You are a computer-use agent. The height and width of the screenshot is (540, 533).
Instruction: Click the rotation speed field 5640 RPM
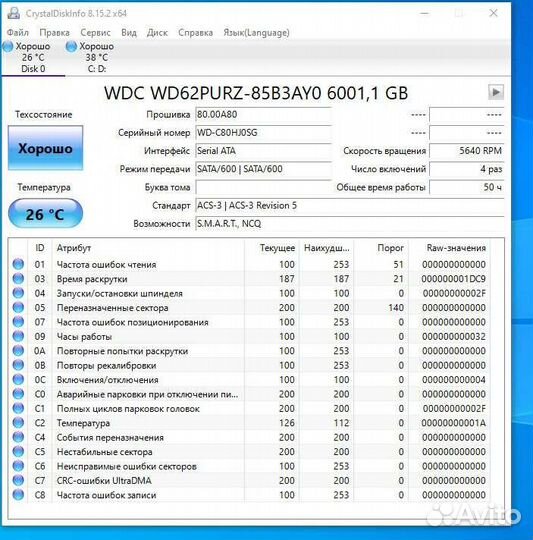click(x=467, y=151)
